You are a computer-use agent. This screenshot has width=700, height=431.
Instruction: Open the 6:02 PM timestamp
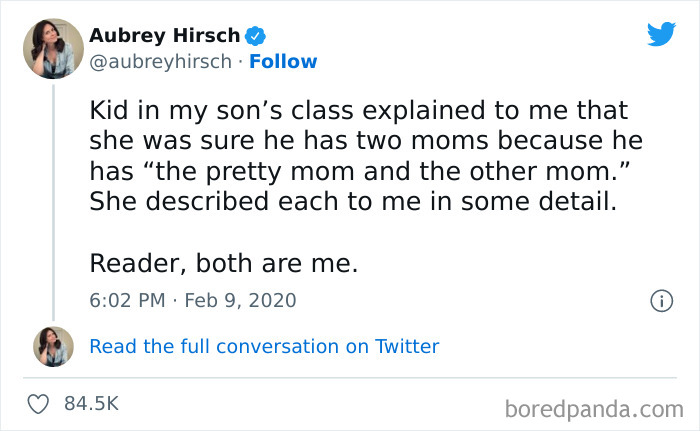click(x=125, y=300)
